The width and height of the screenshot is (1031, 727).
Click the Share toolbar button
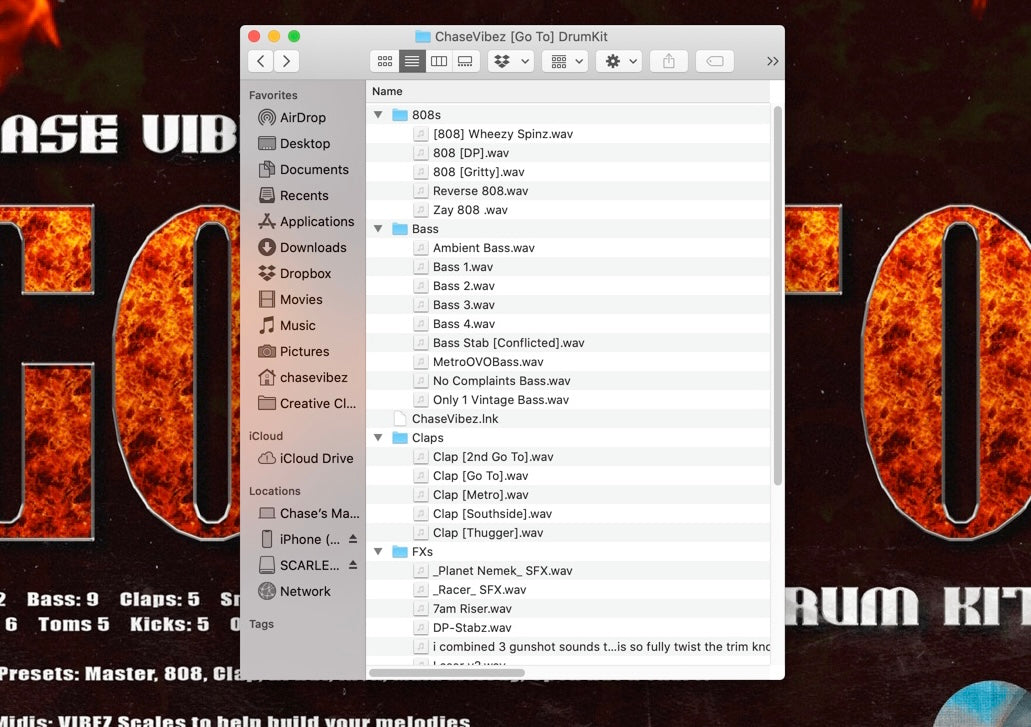coord(669,61)
